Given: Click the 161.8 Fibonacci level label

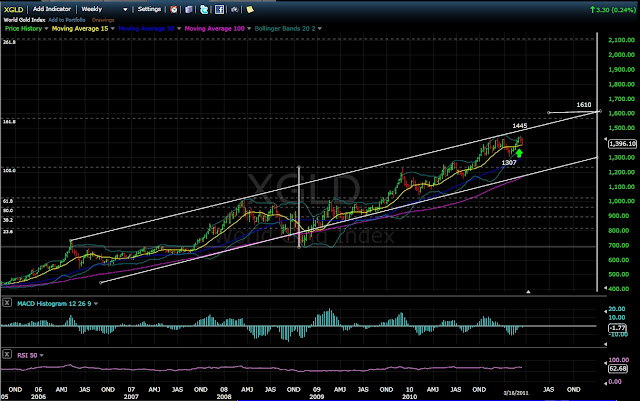Looking at the screenshot, I should (x=9, y=122).
